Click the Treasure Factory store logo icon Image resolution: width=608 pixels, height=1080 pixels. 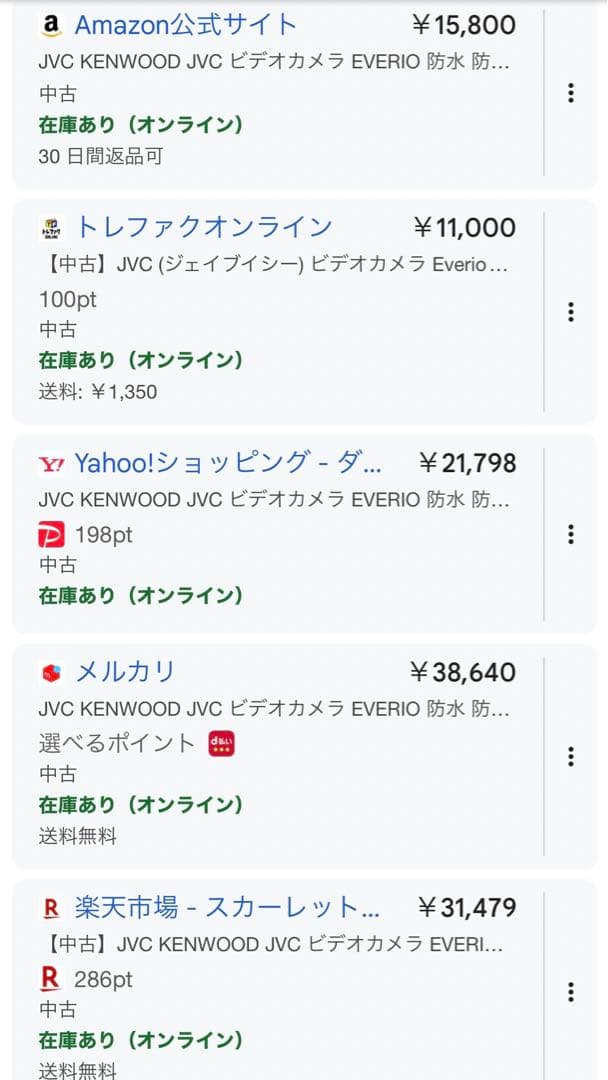(x=53, y=228)
